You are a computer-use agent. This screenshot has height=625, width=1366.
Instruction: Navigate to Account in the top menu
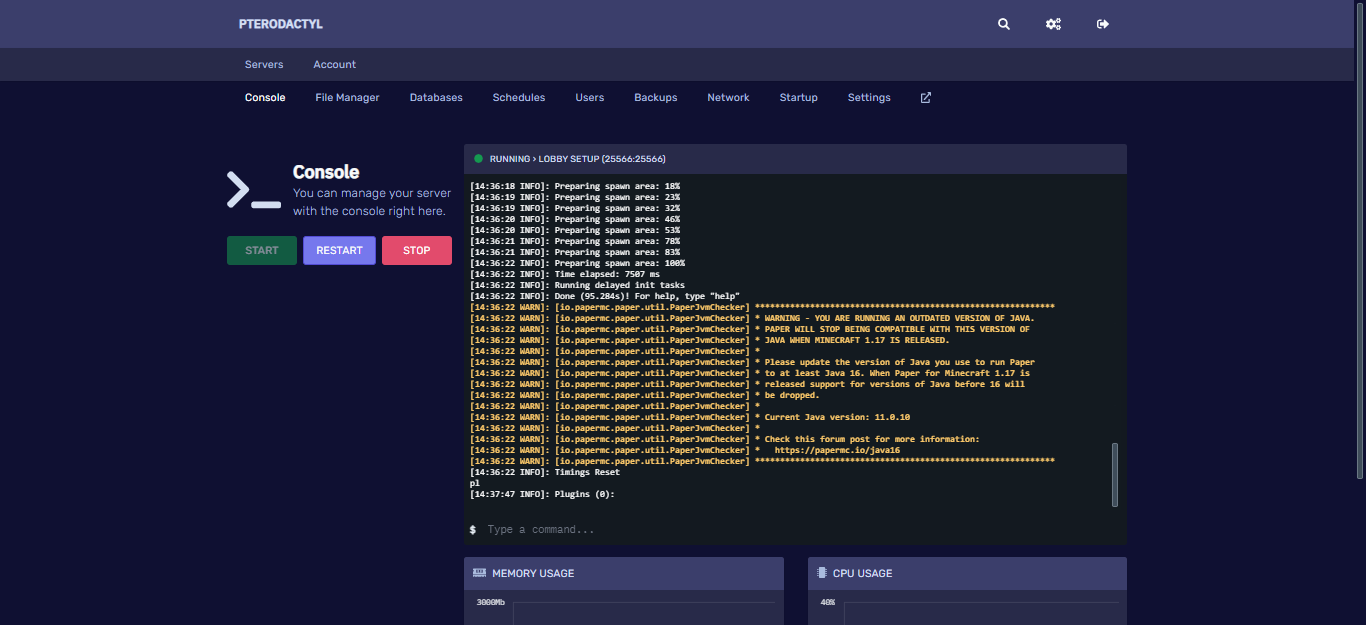tap(334, 65)
